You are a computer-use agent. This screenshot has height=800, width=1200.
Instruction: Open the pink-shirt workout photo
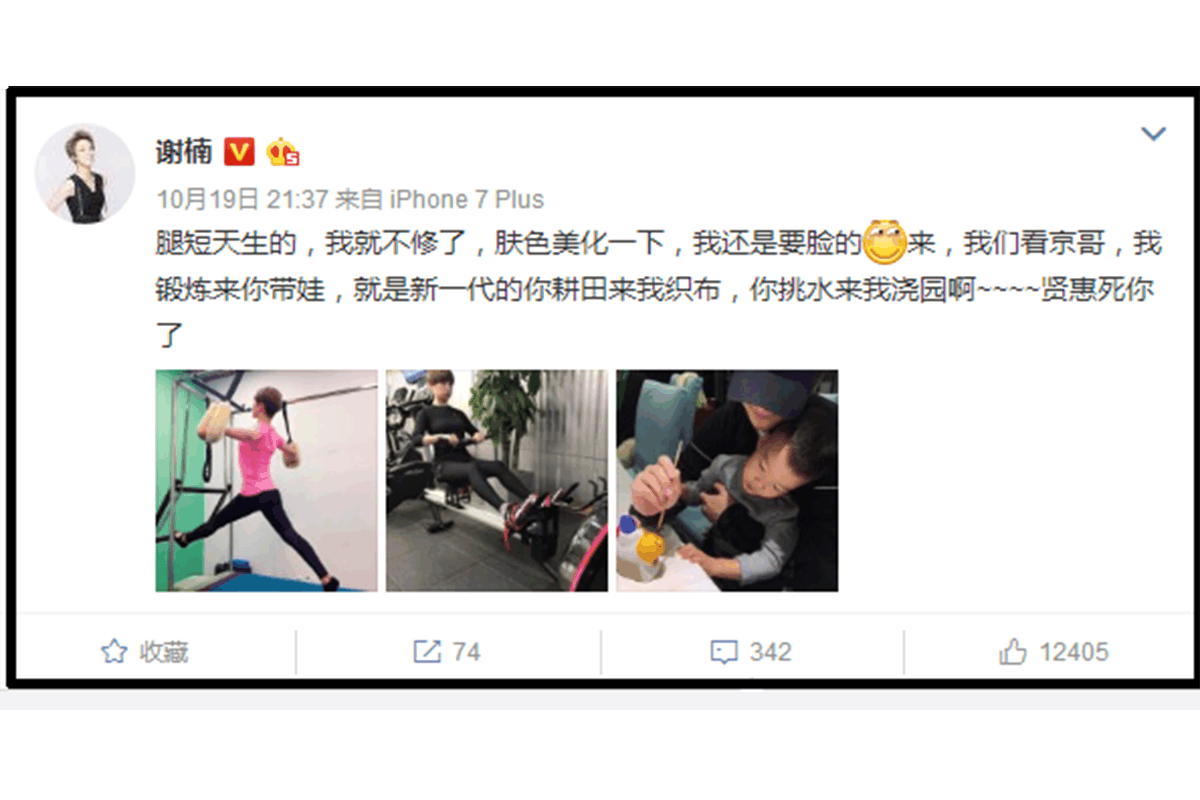(266, 481)
